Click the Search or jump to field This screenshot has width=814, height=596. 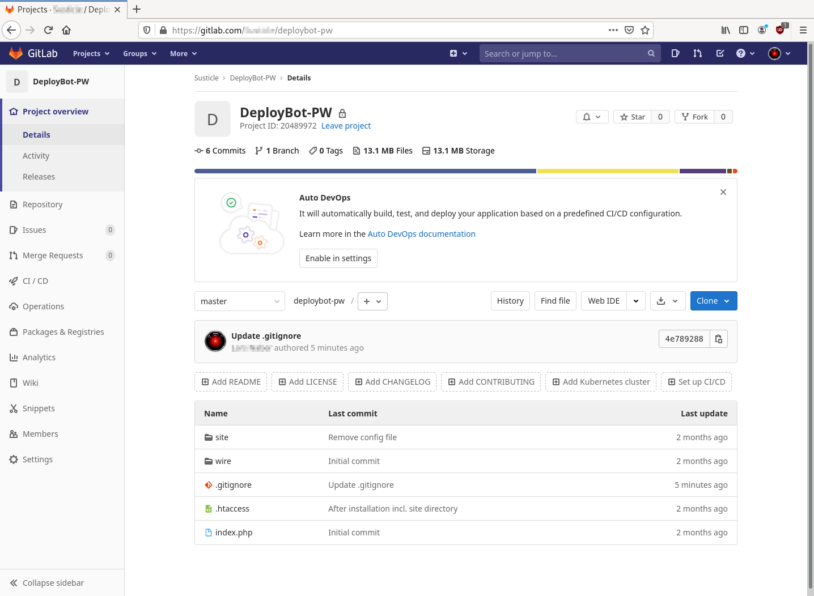[x=569, y=53]
